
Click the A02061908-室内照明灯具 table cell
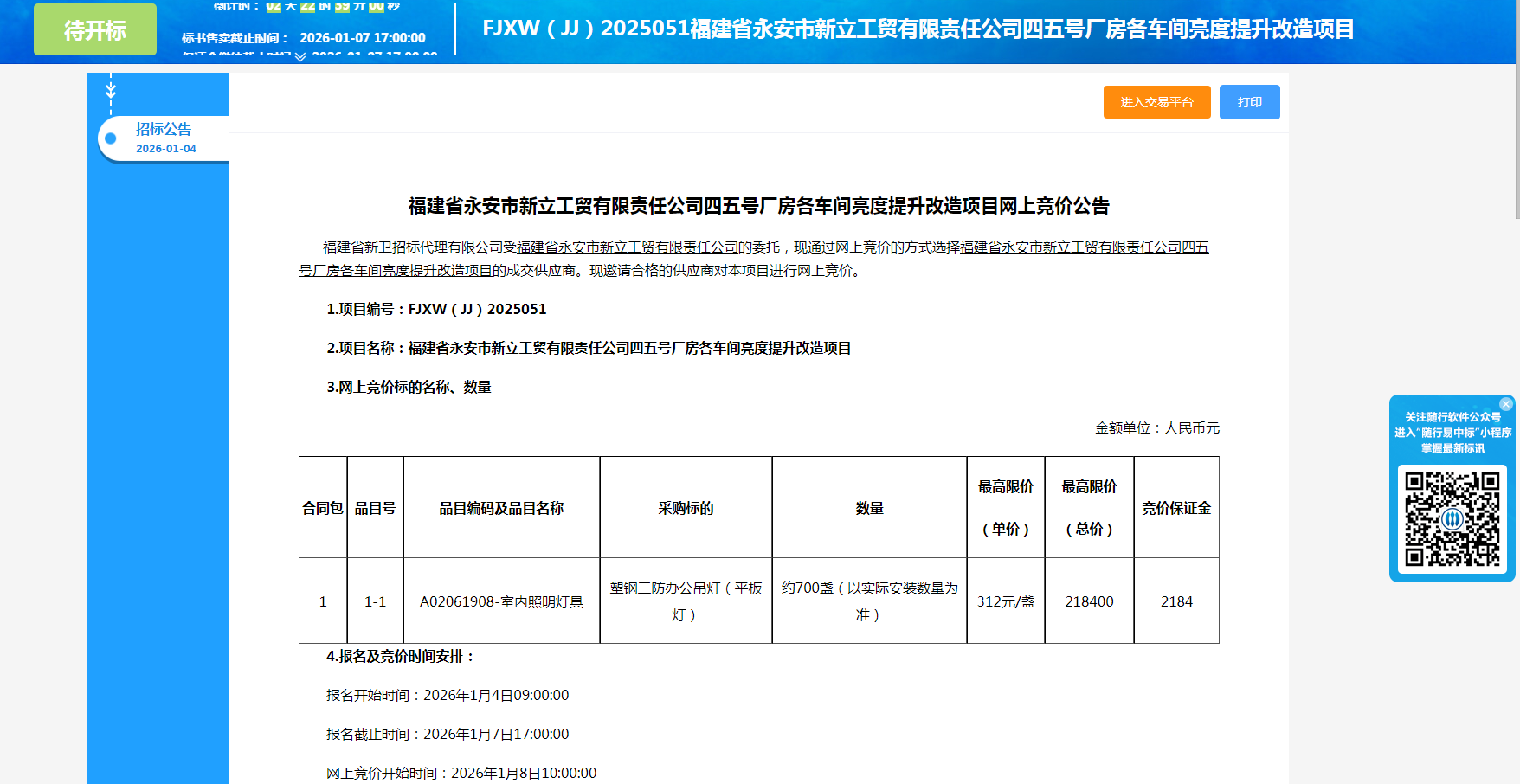pos(501,601)
